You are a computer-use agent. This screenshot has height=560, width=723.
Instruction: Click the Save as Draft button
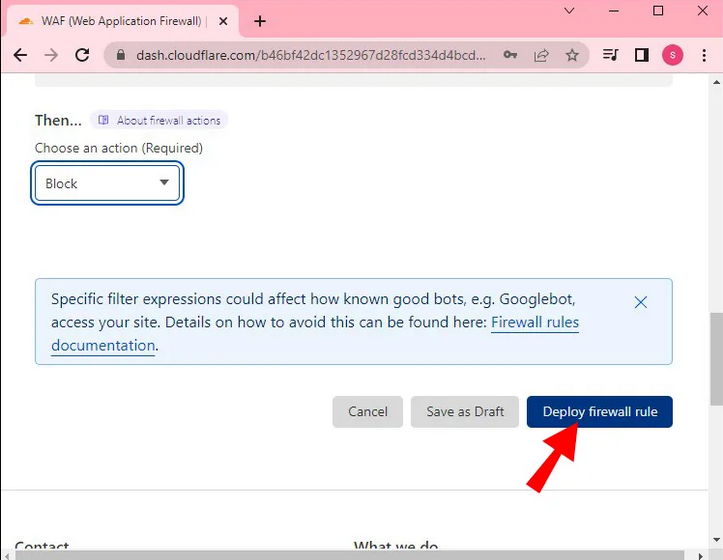[x=465, y=412]
